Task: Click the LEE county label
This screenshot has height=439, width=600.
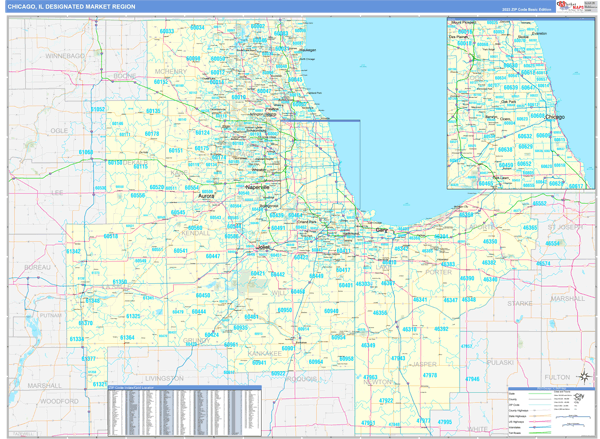Action: (57, 192)
